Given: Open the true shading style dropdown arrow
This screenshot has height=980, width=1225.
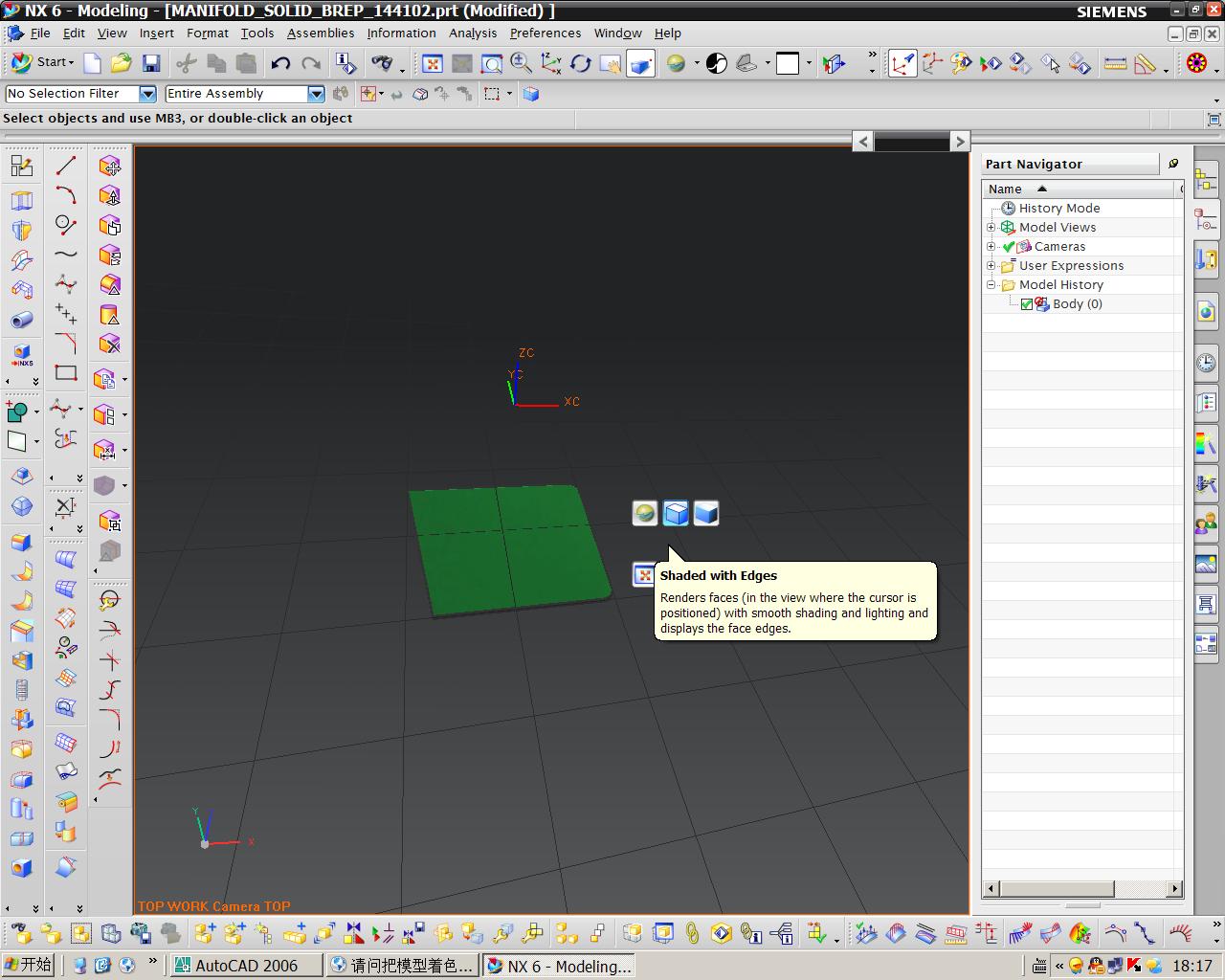Looking at the screenshot, I should point(697,64).
